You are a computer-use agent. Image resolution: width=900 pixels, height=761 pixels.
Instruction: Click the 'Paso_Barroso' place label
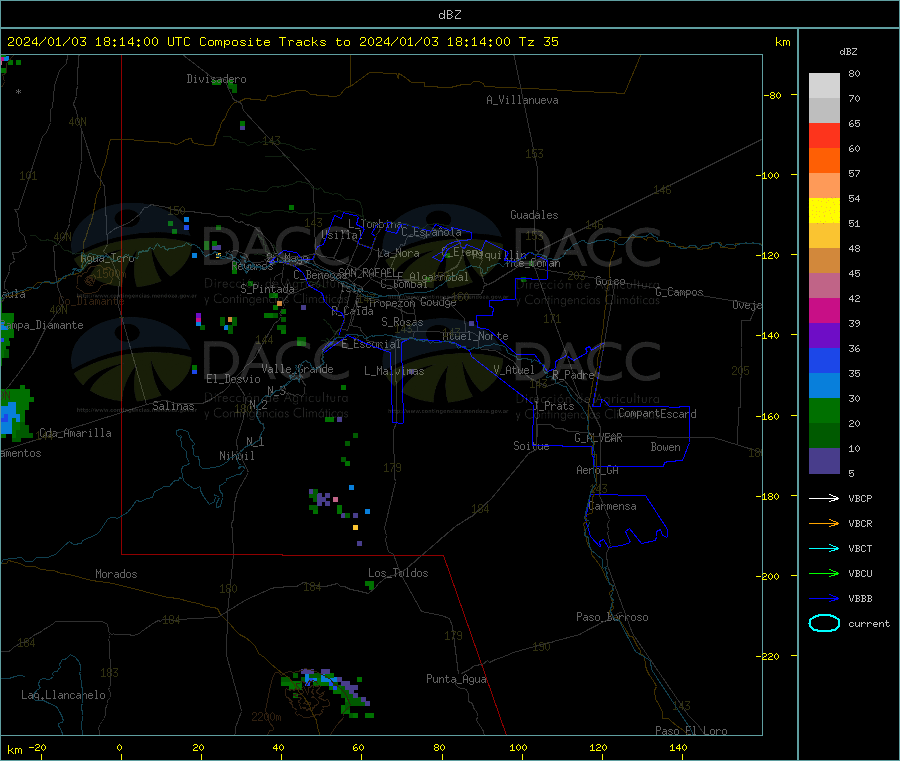612,617
